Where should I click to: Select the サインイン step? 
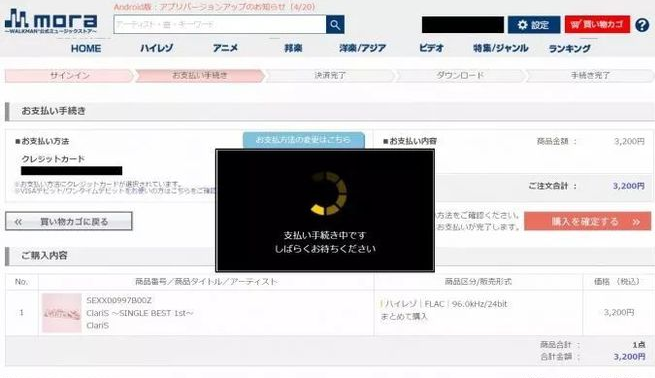tap(69, 76)
